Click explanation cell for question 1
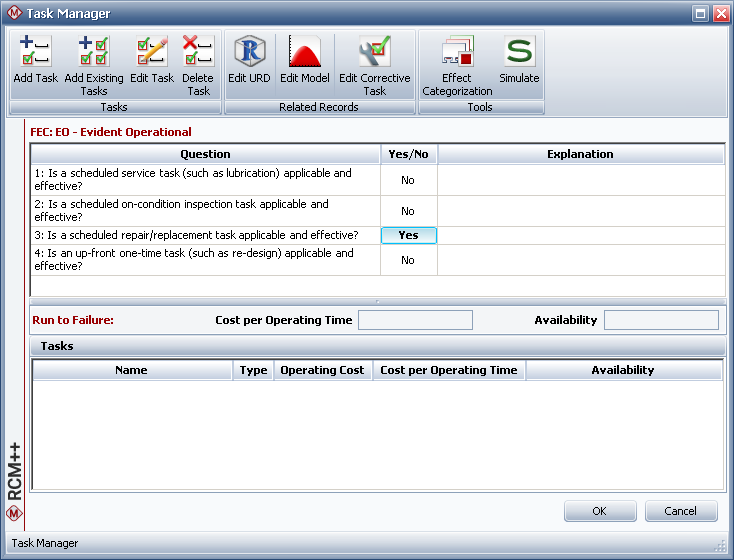Viewport: 734px width, 560px height. click(580, 180)
